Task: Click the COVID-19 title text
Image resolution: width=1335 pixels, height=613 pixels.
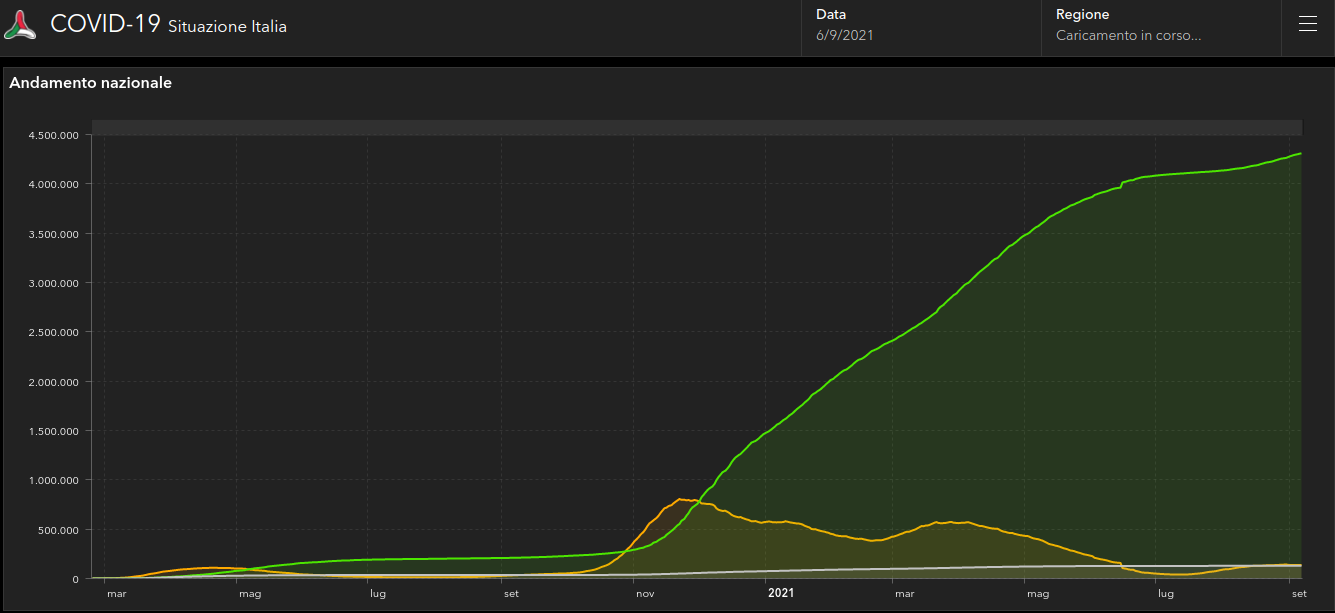Action: pos(105,25)
